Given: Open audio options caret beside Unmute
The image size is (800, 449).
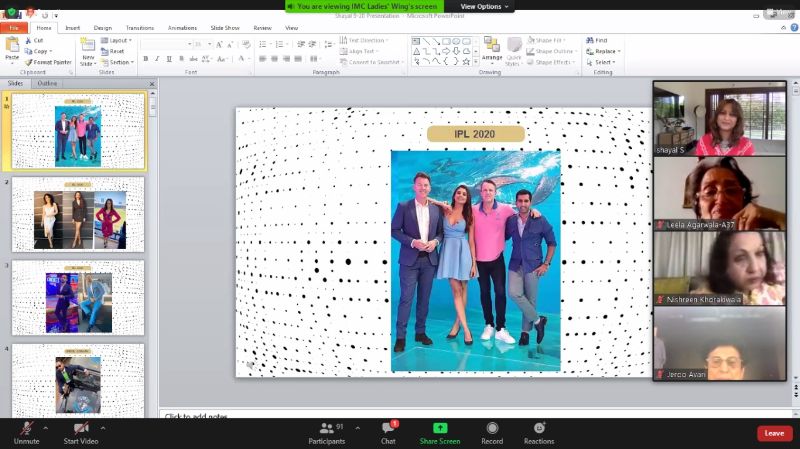Looking at the screenshot, I should click(45, 428).
